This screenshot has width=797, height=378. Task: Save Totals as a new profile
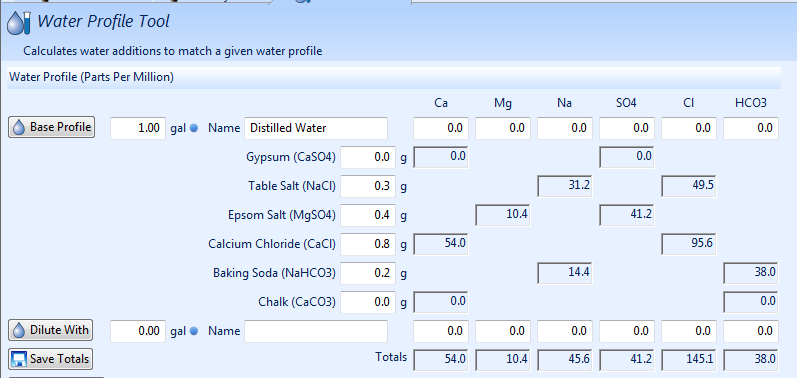click(x=50, y=359)
